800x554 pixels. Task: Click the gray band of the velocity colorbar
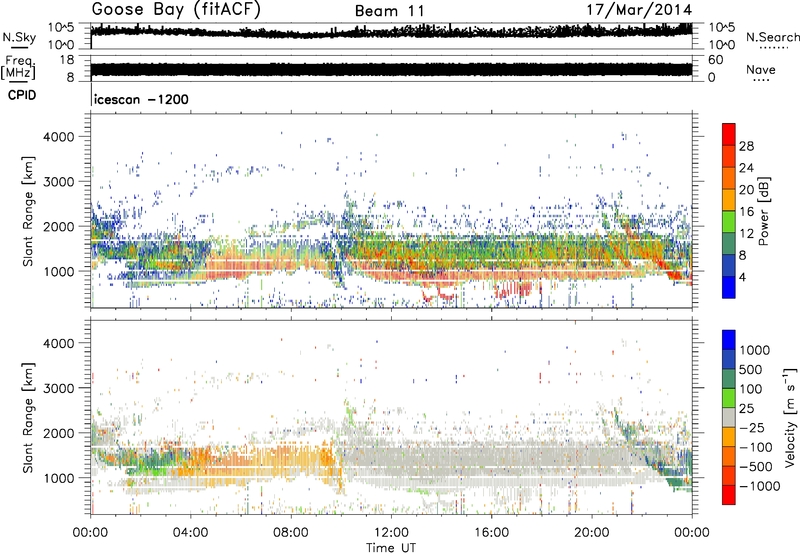729,417
